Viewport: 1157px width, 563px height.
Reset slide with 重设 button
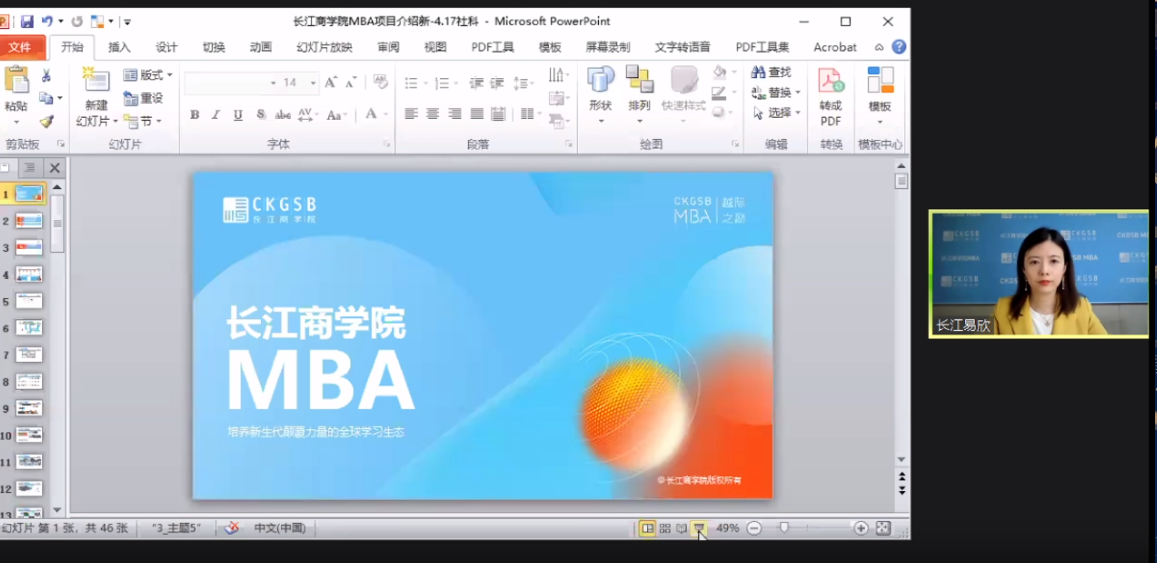pos(143,98)
